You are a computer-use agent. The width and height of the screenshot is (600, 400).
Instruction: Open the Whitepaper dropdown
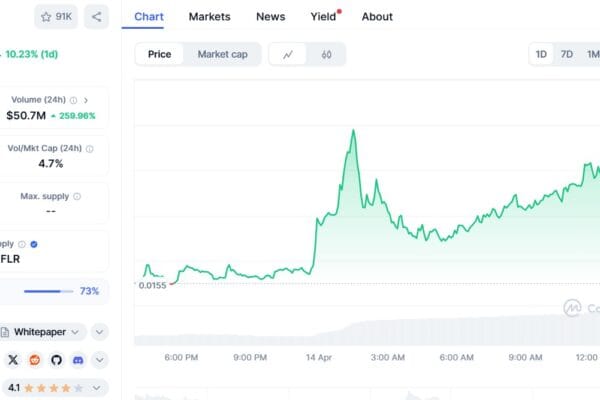[43, 332]
